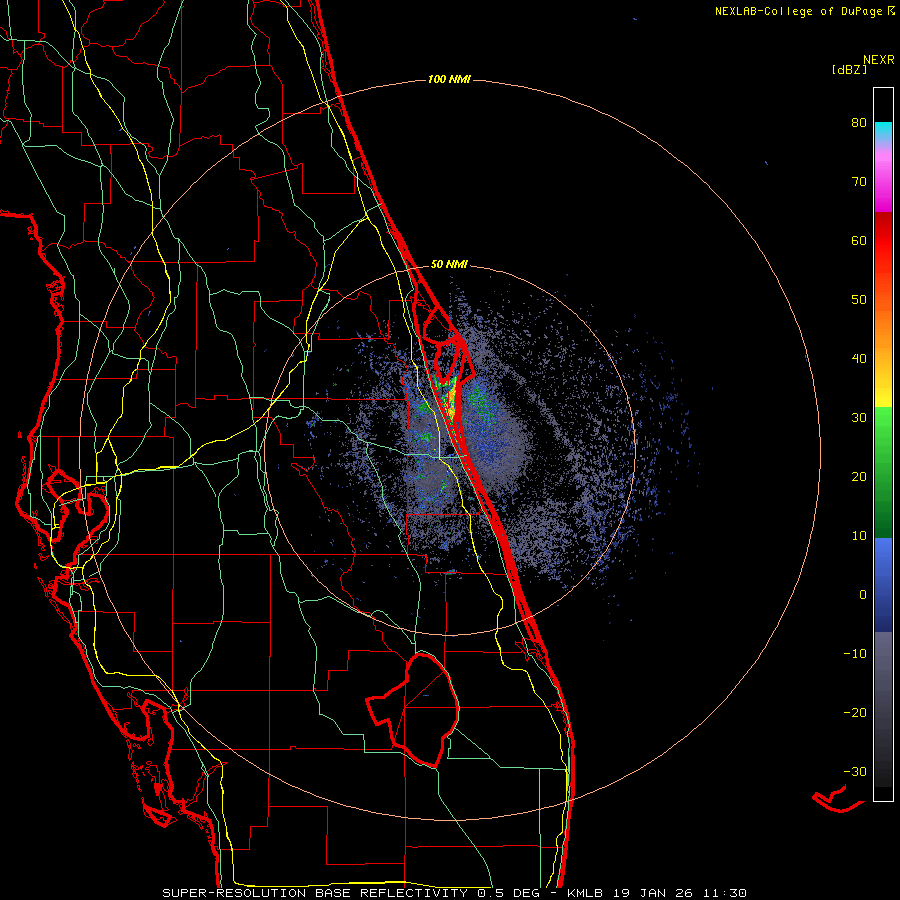Select the "NEXR" label above the scale
900x900 pixels.
pos(879,60)
